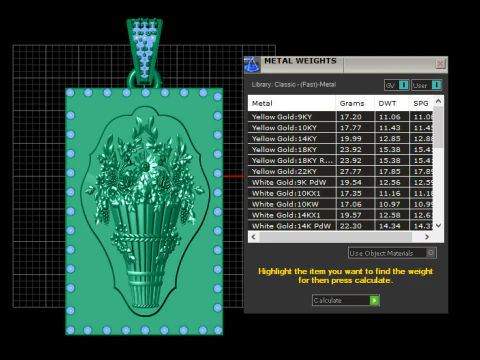This screenshot has width=480, height=360.
Task: Select the White Gold:14K PdW row
Action: pos(341,226)
